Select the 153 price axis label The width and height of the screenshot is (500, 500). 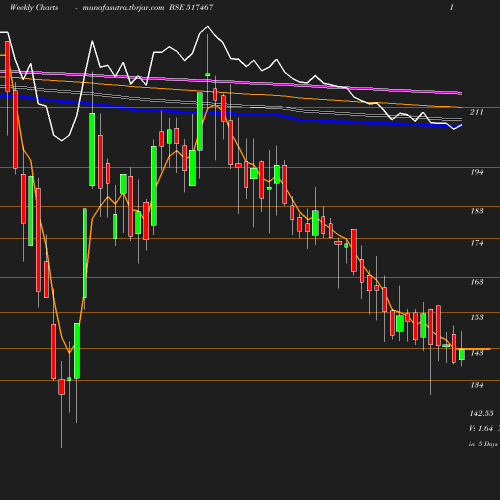coord(477,317)
